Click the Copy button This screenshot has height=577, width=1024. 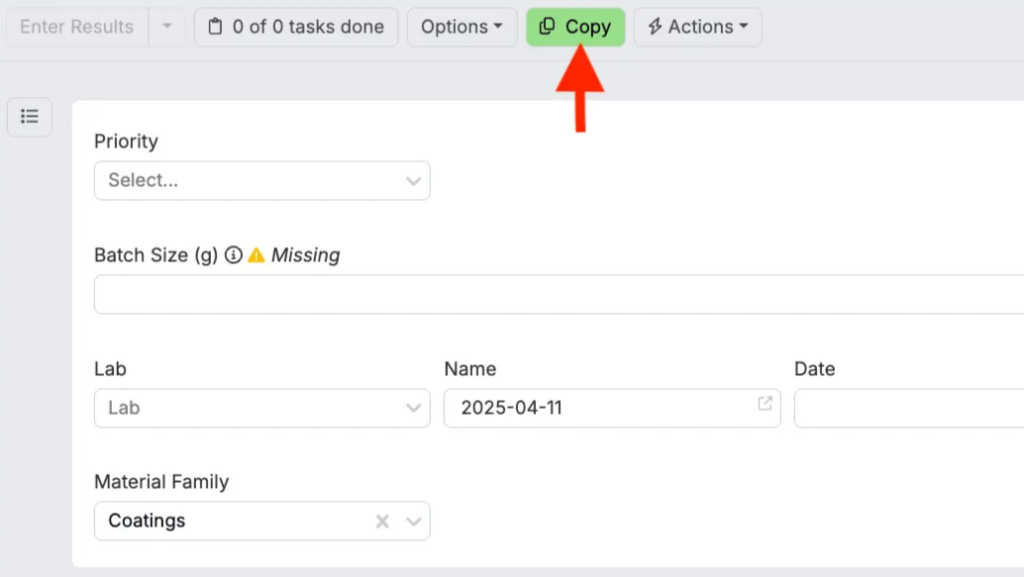point(575,27)
